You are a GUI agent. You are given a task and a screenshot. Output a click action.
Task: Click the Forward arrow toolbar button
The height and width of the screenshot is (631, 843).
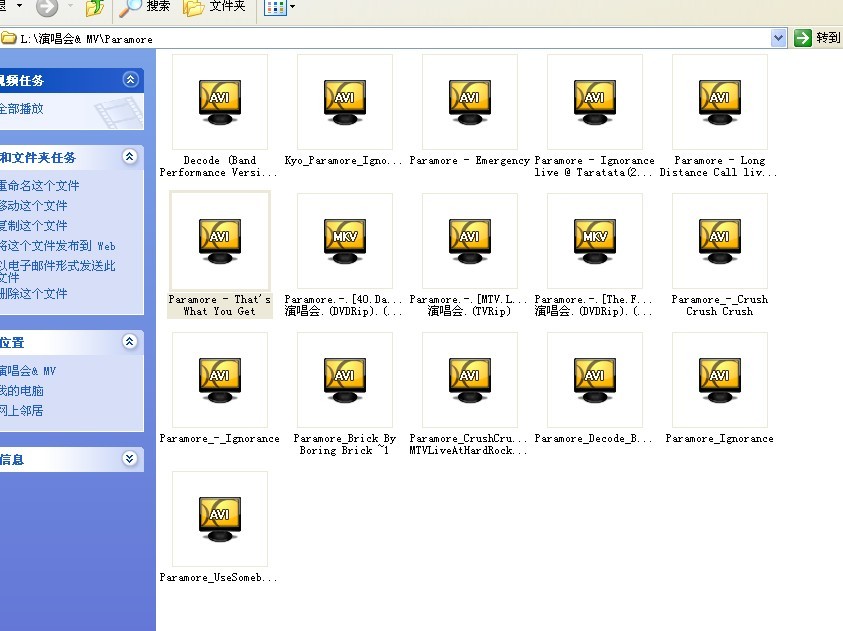[x=47, y=7]
